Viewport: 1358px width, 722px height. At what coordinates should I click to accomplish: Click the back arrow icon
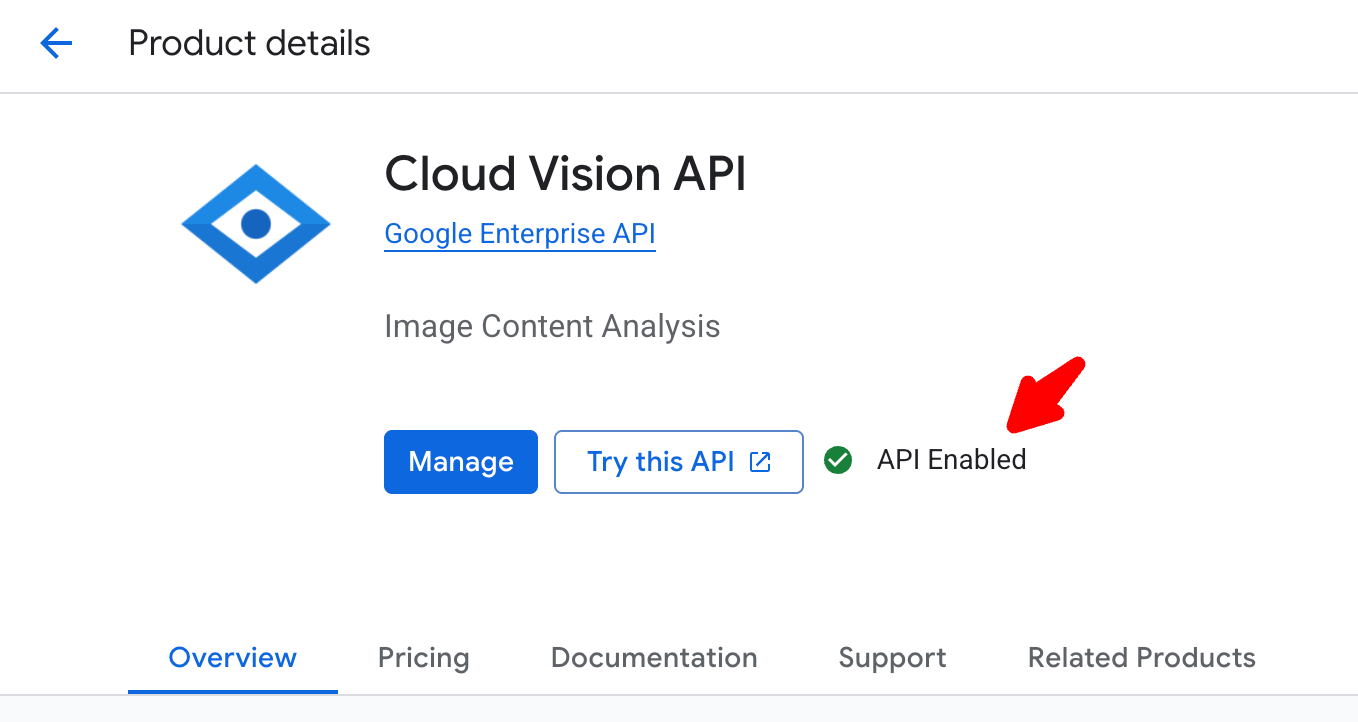[x=56, y=43]
